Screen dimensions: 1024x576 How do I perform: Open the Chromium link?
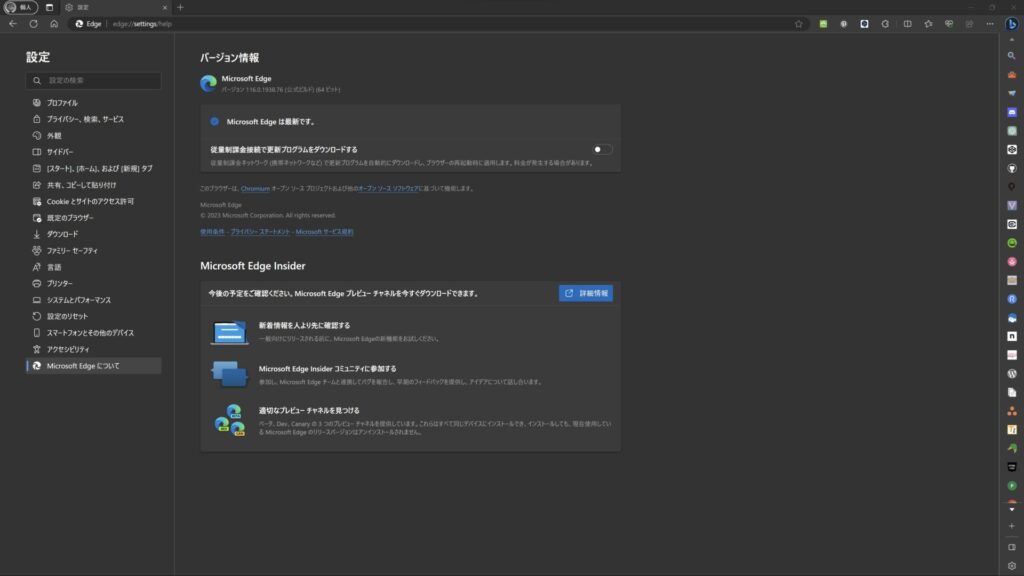tap(255, 189)
